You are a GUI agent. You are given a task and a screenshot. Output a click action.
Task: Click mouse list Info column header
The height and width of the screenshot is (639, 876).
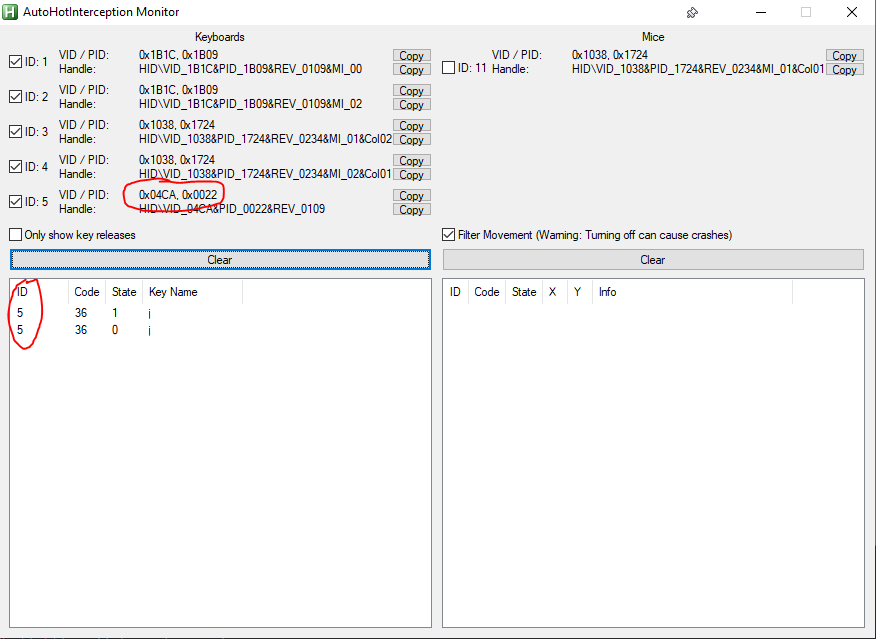pyautogui.click(x=692, y=292)
